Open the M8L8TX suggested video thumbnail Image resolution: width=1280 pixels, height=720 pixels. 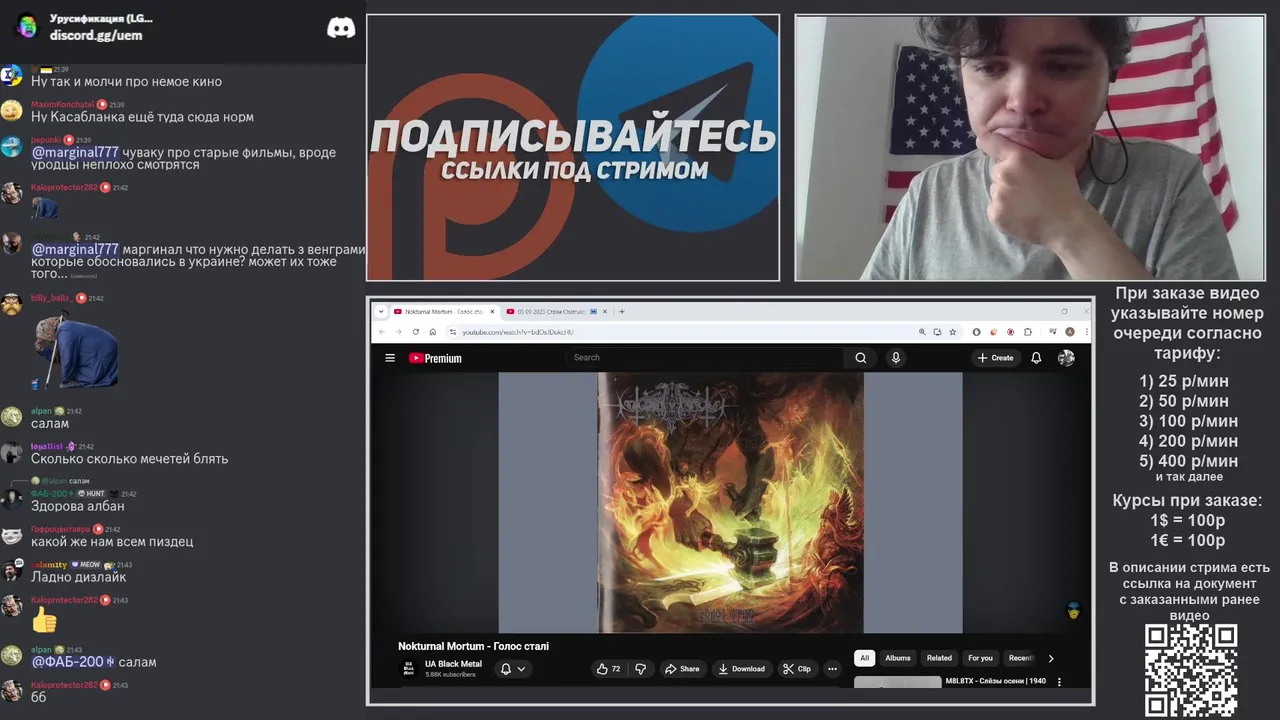pos(897,682)
